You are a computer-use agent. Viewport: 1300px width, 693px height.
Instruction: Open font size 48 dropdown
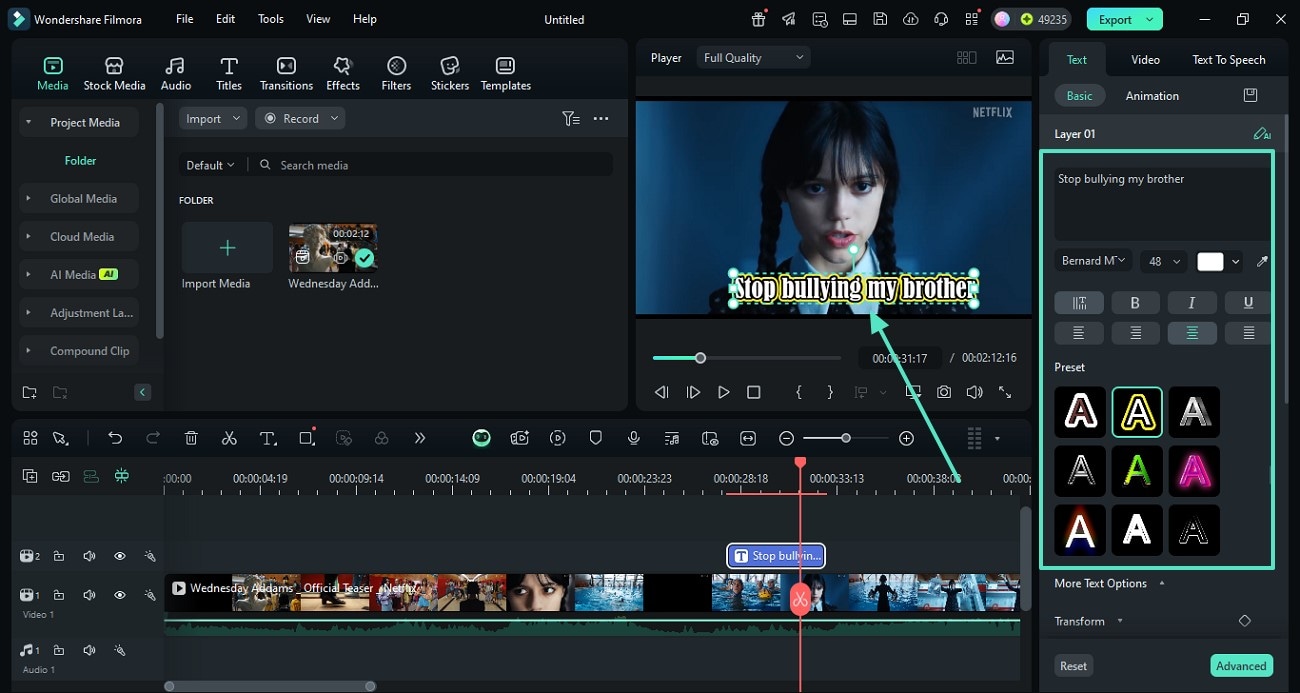1163,261
